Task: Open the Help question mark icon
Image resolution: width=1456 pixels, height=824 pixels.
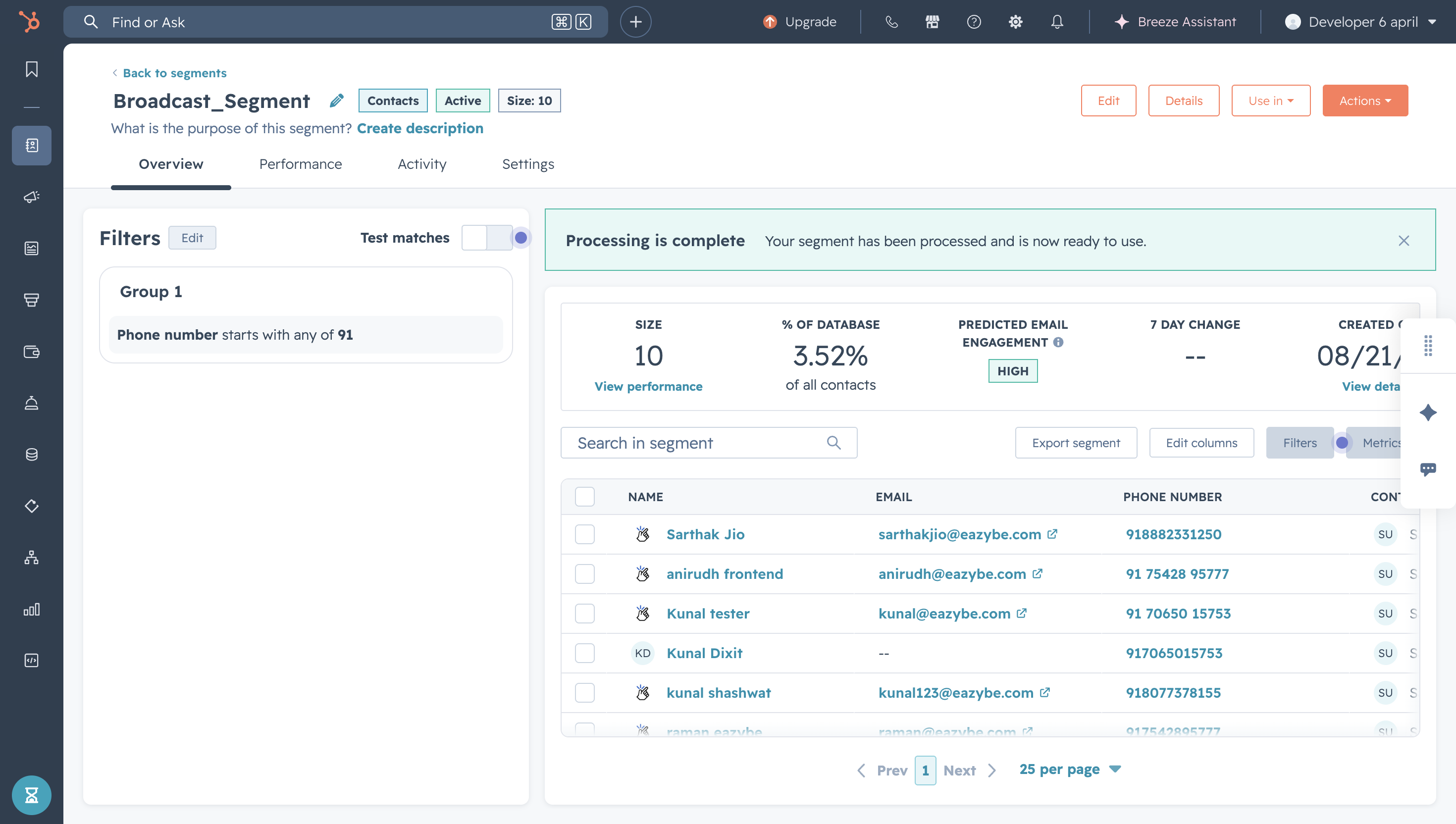Action: pyautogui.click(x=974, y=21)
